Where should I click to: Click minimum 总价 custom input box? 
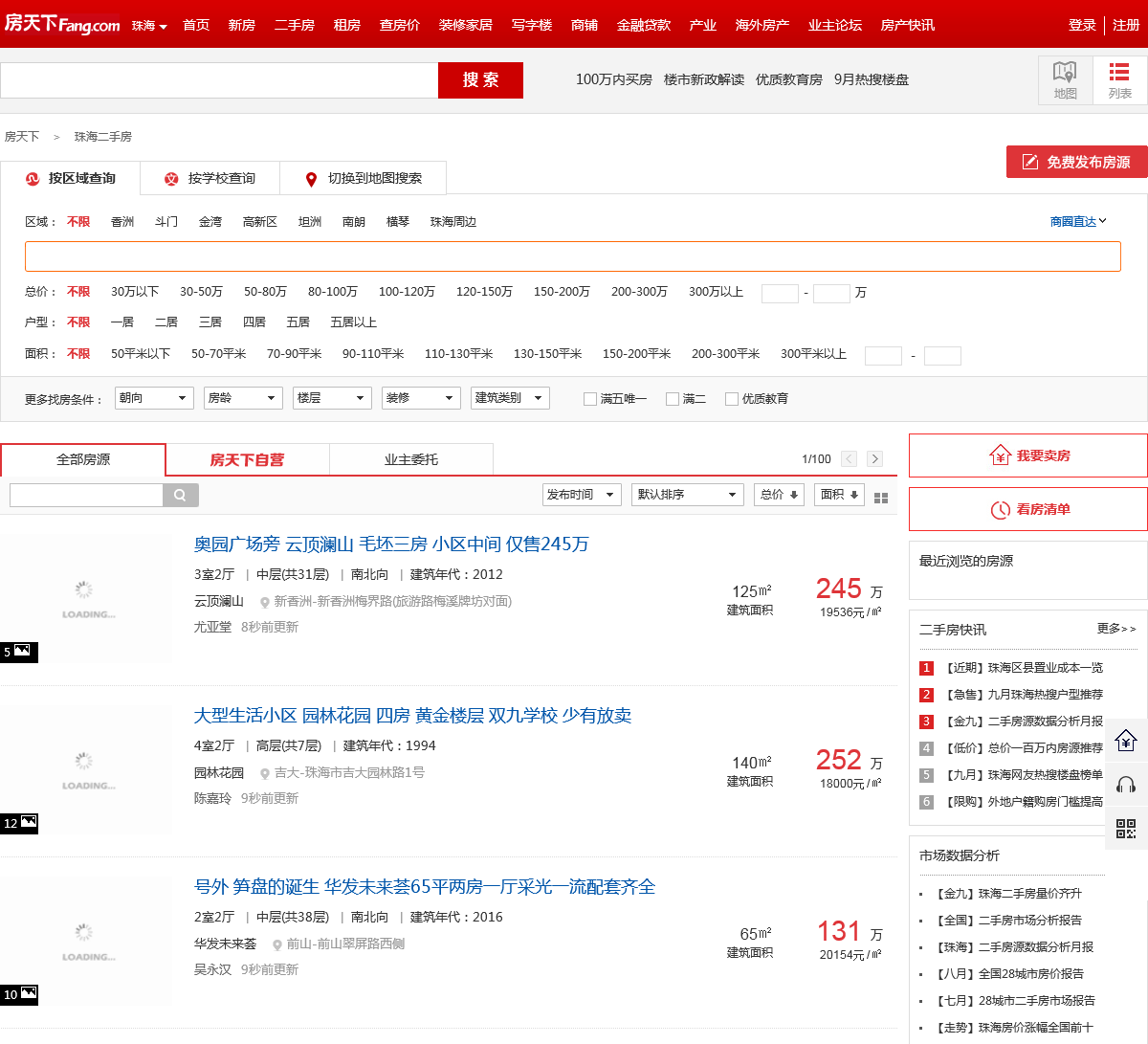[780, 293]
